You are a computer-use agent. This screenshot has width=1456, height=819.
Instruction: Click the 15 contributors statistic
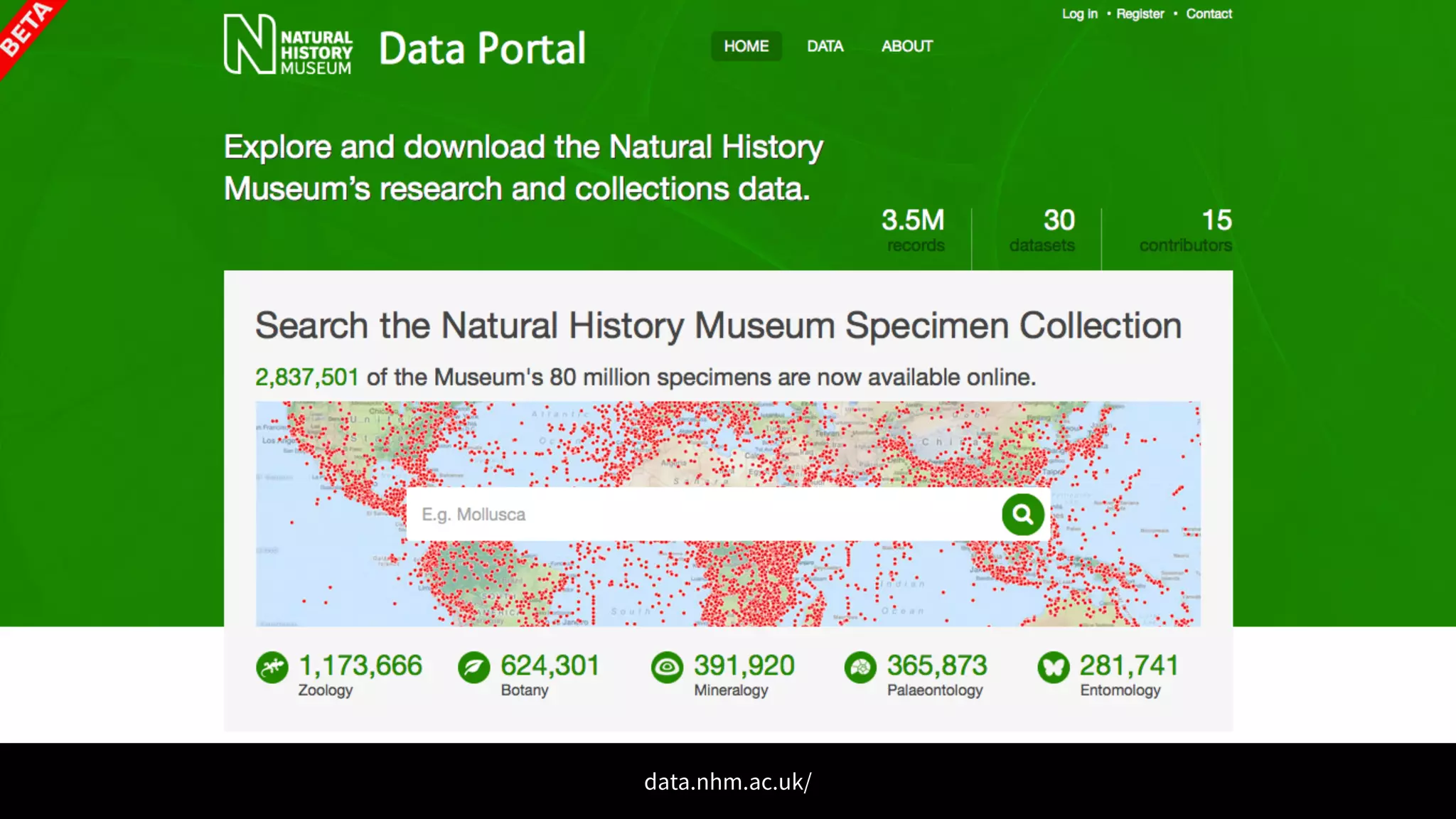(x=1186, y=230)
